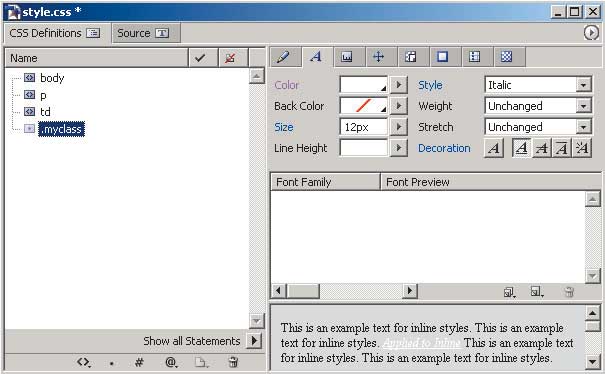Click the font list horizontal scroll right arrow
This screenshot has height=374, width=605.
pos(410,291)
